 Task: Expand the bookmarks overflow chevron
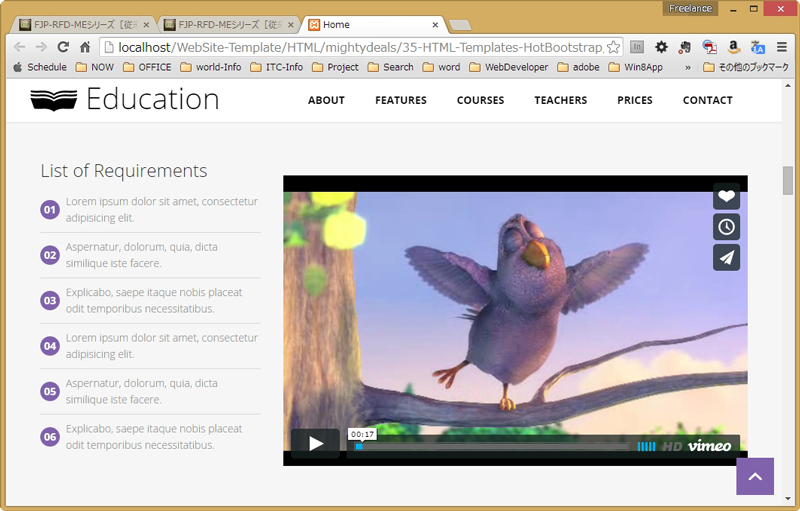pos(688,67)
